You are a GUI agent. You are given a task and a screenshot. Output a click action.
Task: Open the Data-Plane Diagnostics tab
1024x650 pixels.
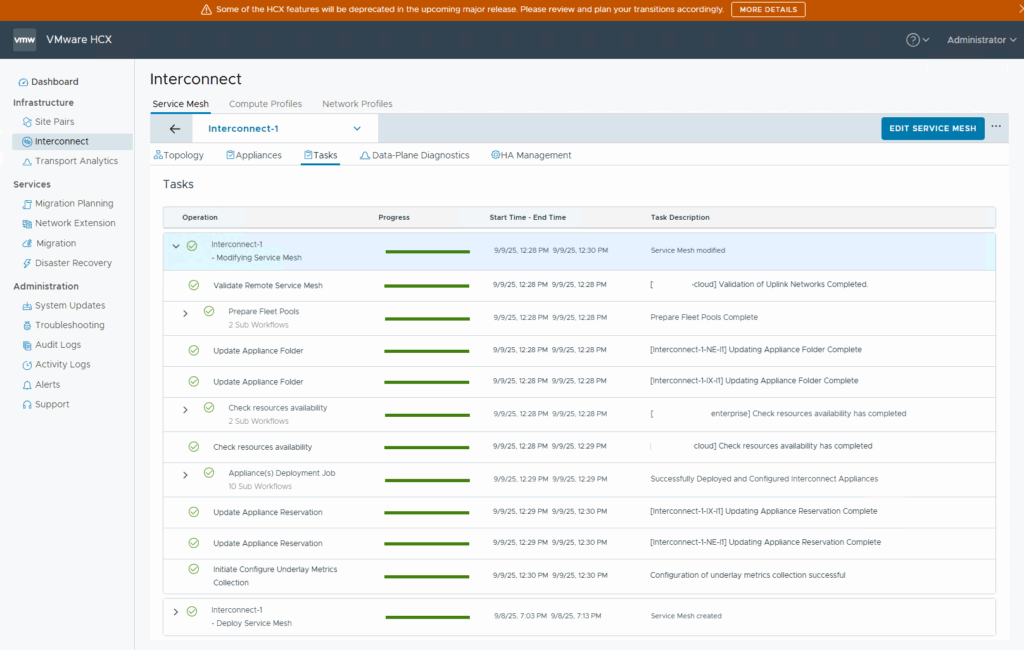(414, 156)
